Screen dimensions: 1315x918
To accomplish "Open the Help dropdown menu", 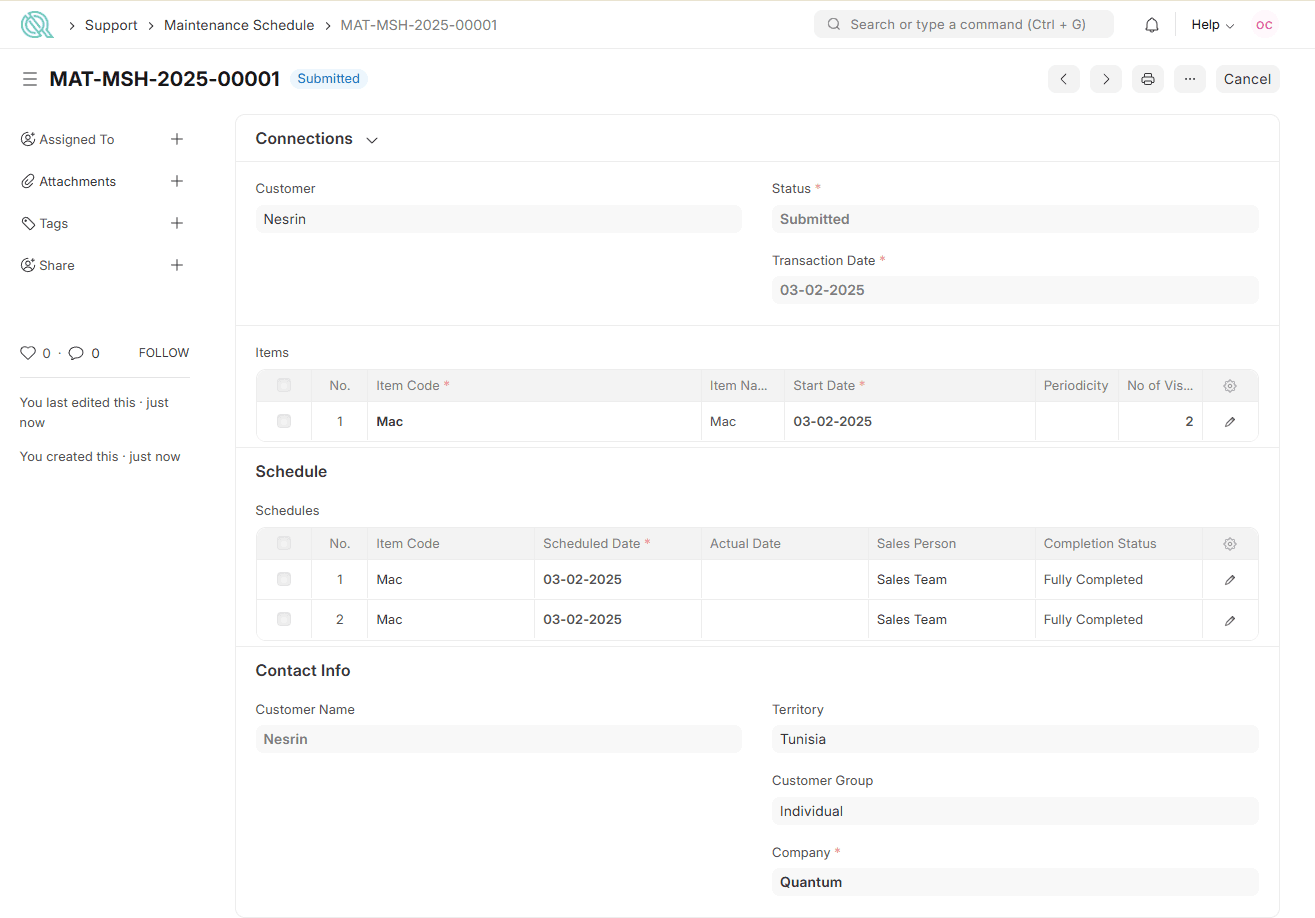I will click(x=1212, y=25).
